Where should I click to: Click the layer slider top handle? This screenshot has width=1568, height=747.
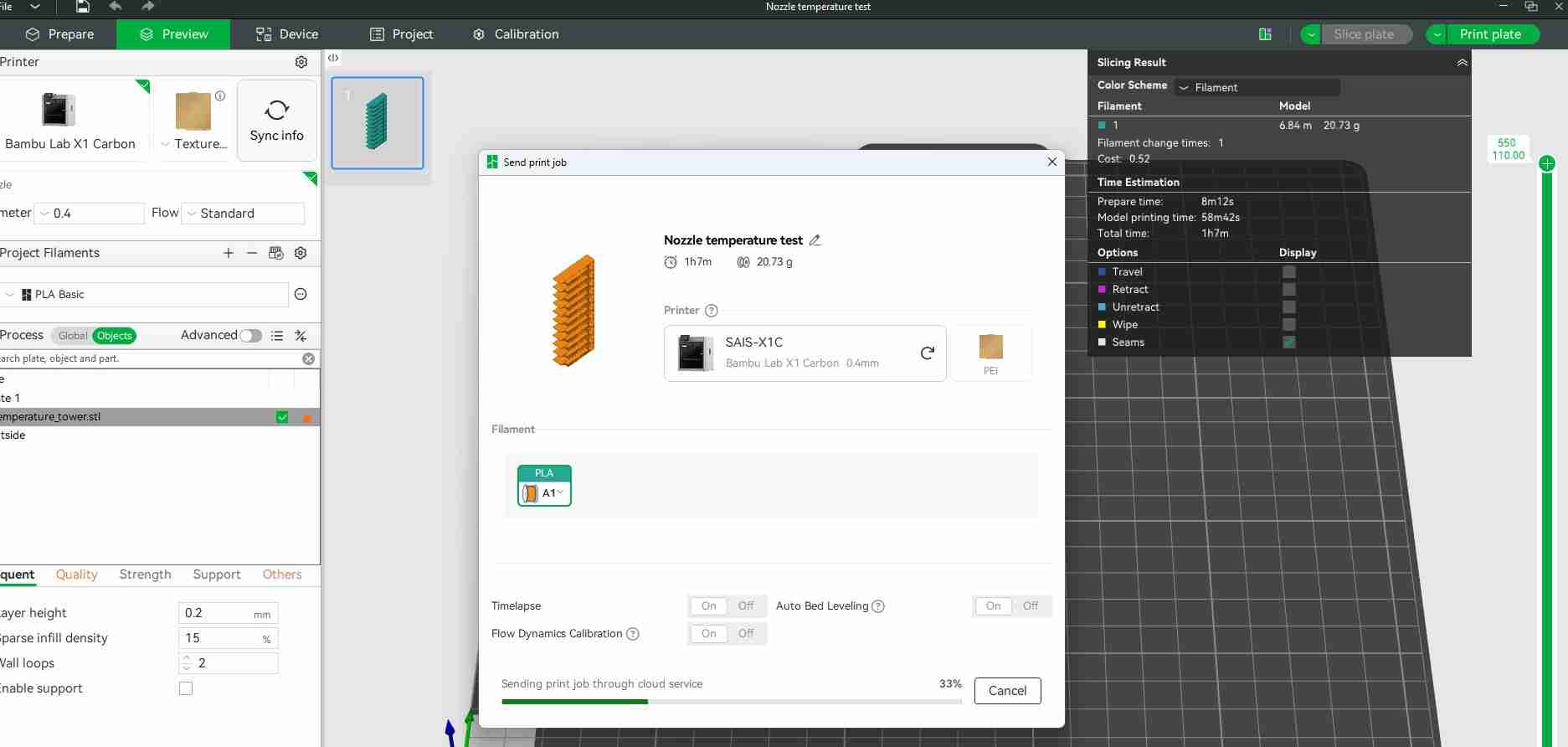pyautogui.click(x=1547, y=163)
